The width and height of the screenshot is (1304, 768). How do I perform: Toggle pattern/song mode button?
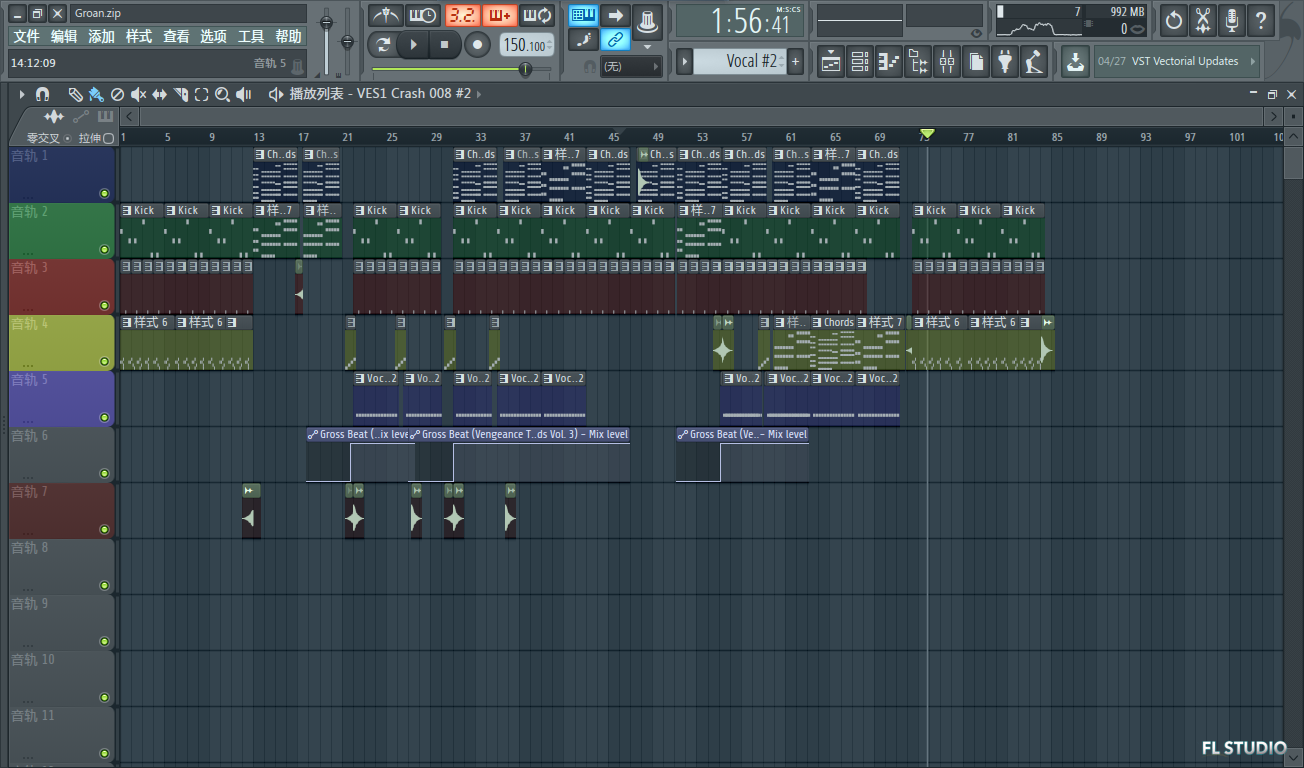pos(383,44)
